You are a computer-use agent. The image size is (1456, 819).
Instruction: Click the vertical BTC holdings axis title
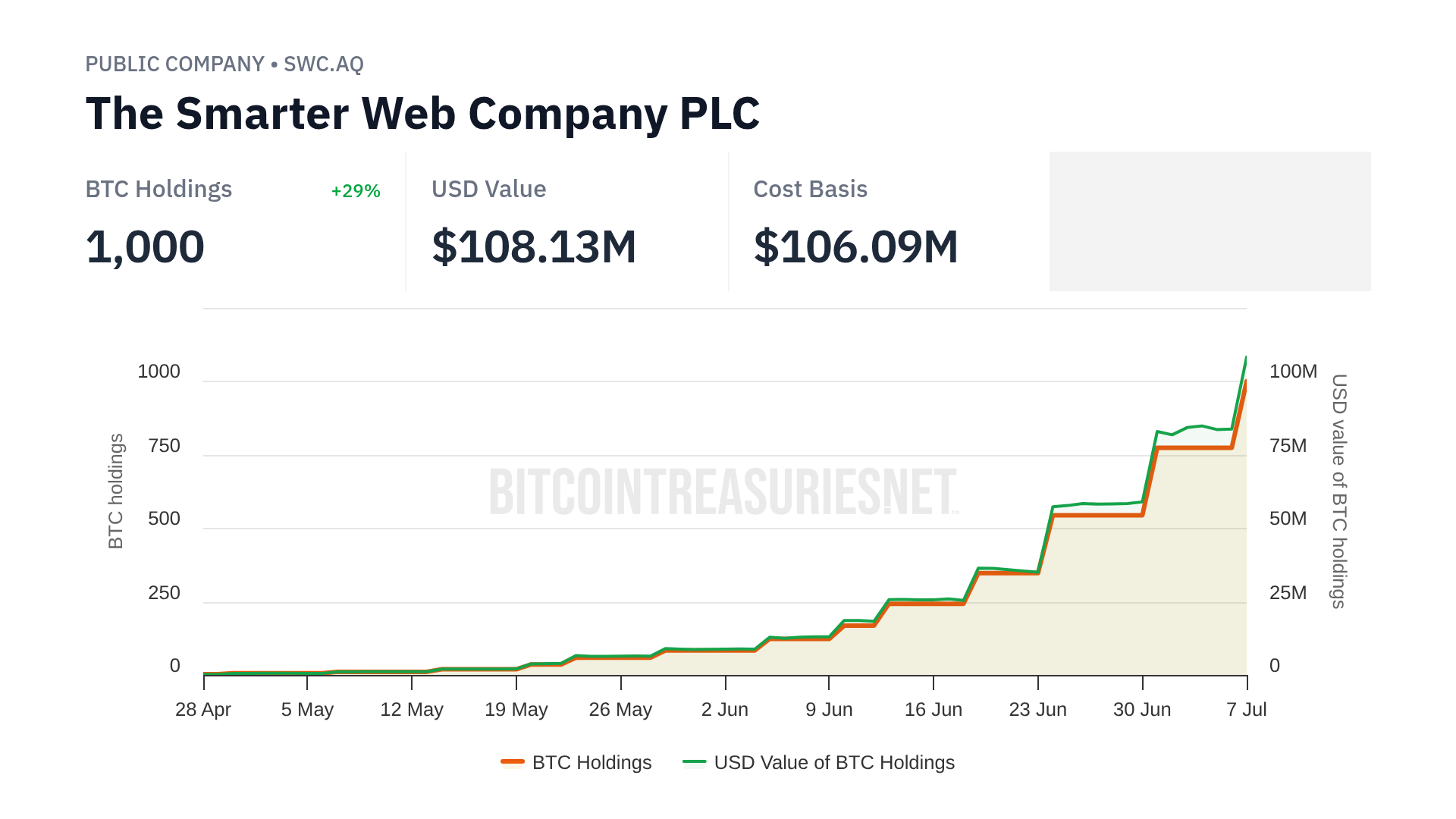pos(115,491)
